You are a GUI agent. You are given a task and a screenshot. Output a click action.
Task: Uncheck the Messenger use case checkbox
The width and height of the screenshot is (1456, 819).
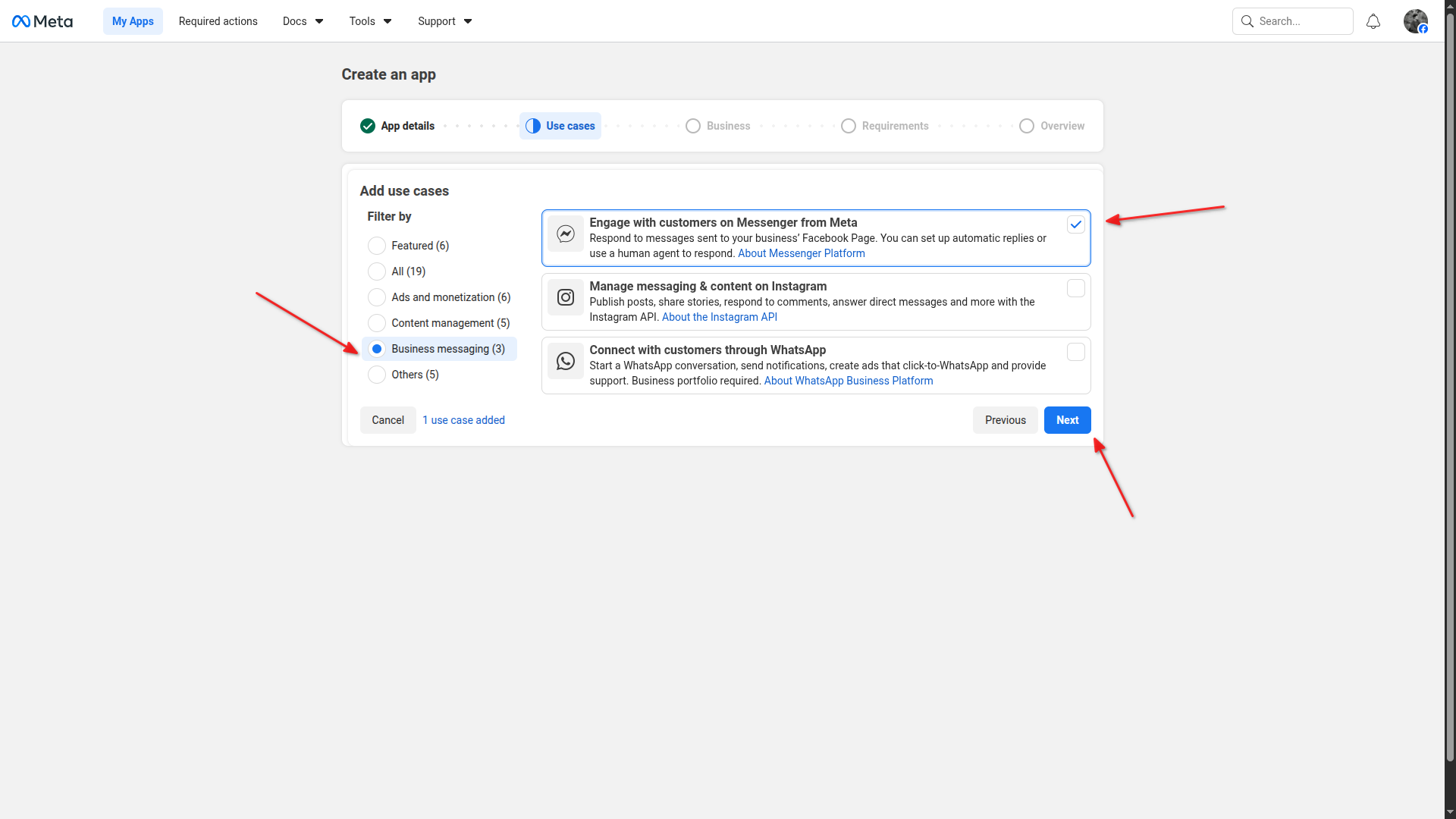pyautogui.click(x=1075, y=224)
